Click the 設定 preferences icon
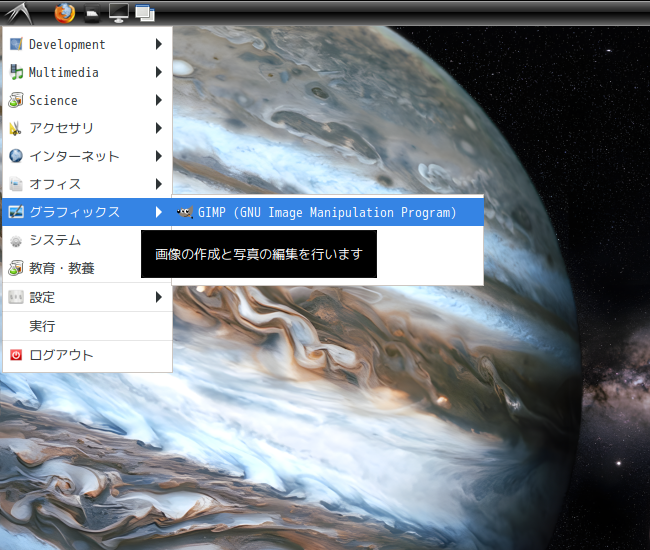This screenshot has width=650, height=550. [16, 297]
